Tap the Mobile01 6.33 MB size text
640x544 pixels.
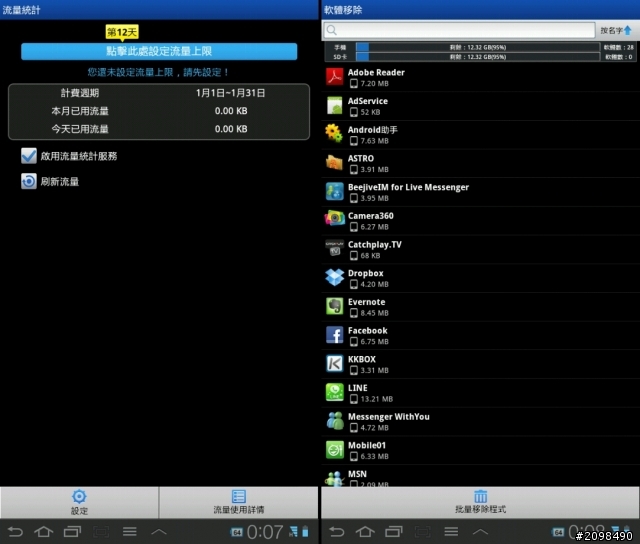(x=374, y=456)
